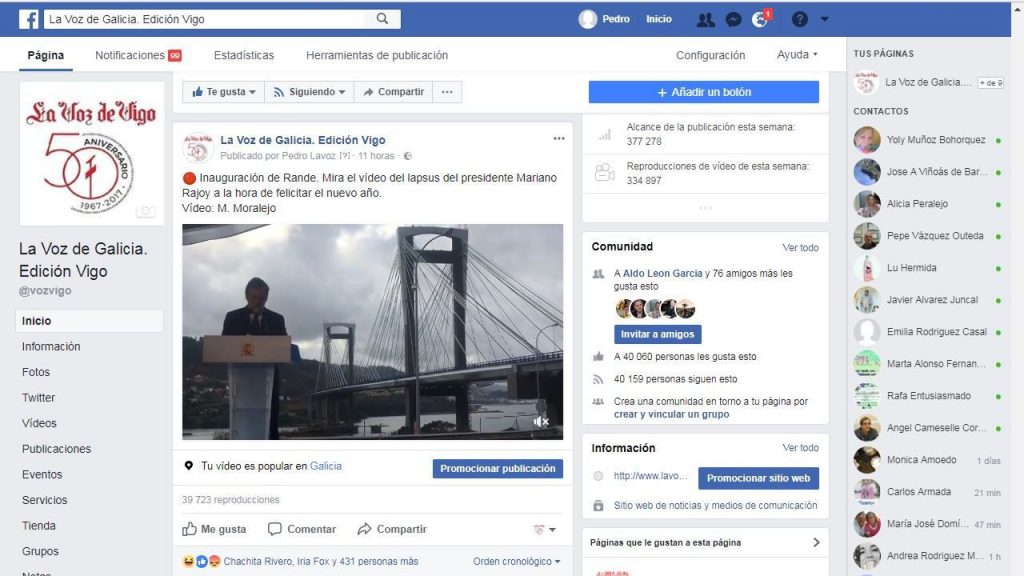Click the three dots post options icon
Viewport: 1024px width, 576px height.
coord(559,139)
